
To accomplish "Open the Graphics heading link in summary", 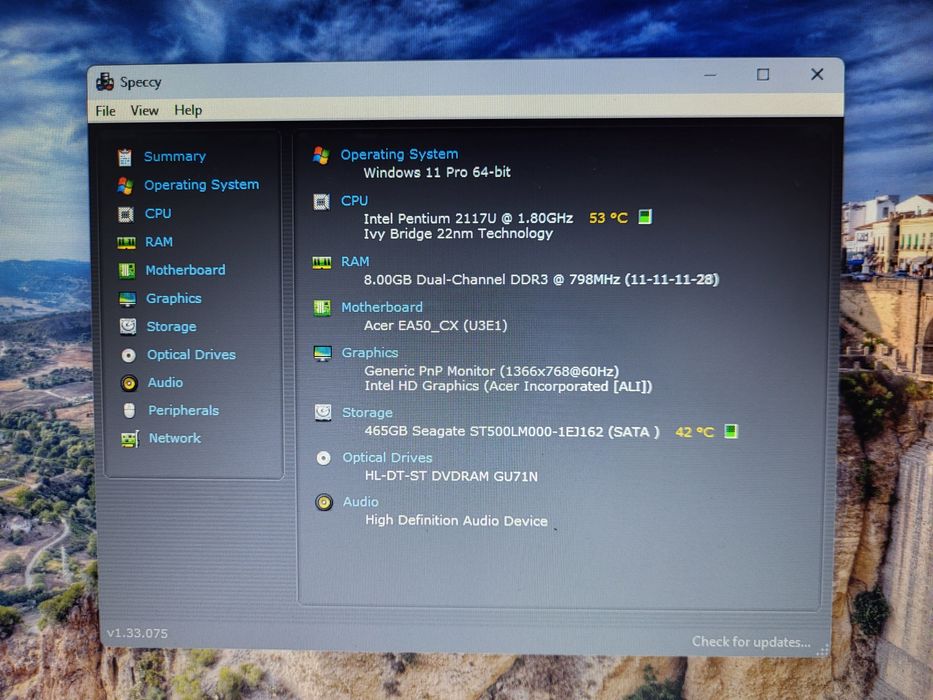I will tap(370, 353).
